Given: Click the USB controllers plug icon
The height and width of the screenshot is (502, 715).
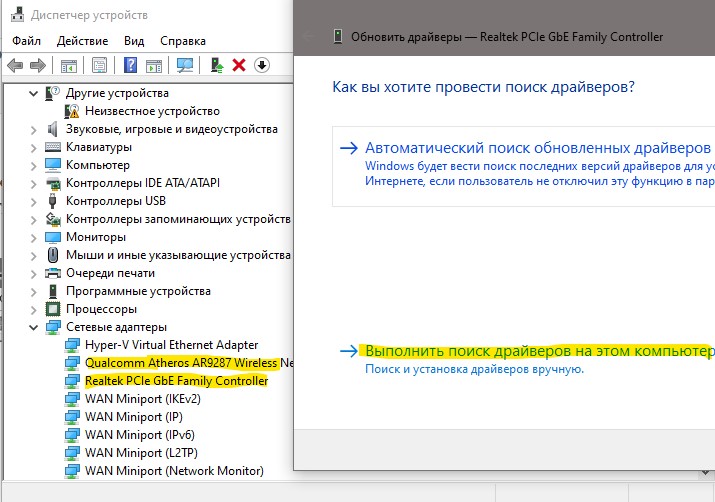Looking at the screenshot, I should (52, 201).
